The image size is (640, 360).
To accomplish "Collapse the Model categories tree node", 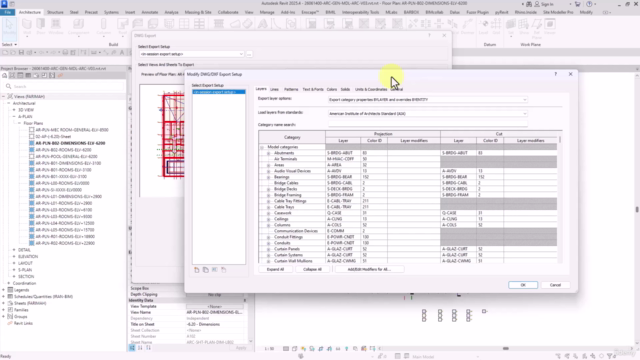I will (262, 147).
